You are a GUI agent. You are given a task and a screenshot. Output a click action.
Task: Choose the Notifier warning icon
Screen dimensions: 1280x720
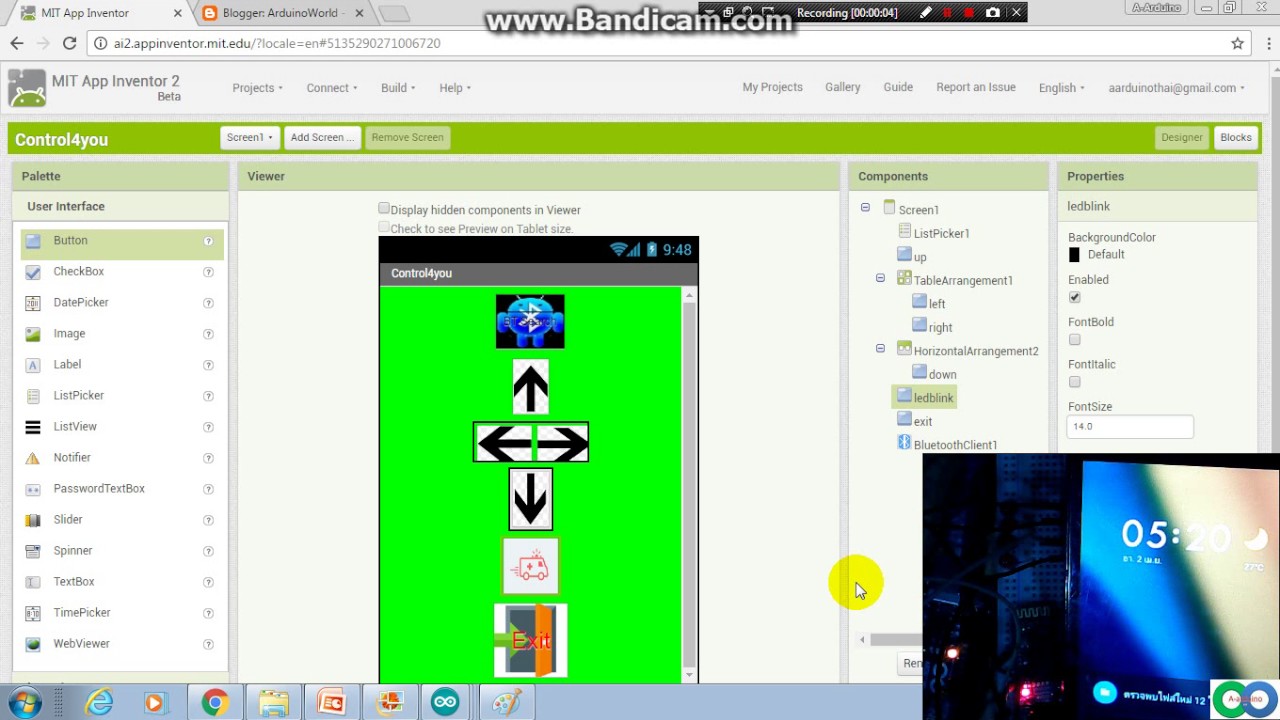pyautogui.click(x=33, y=458)
